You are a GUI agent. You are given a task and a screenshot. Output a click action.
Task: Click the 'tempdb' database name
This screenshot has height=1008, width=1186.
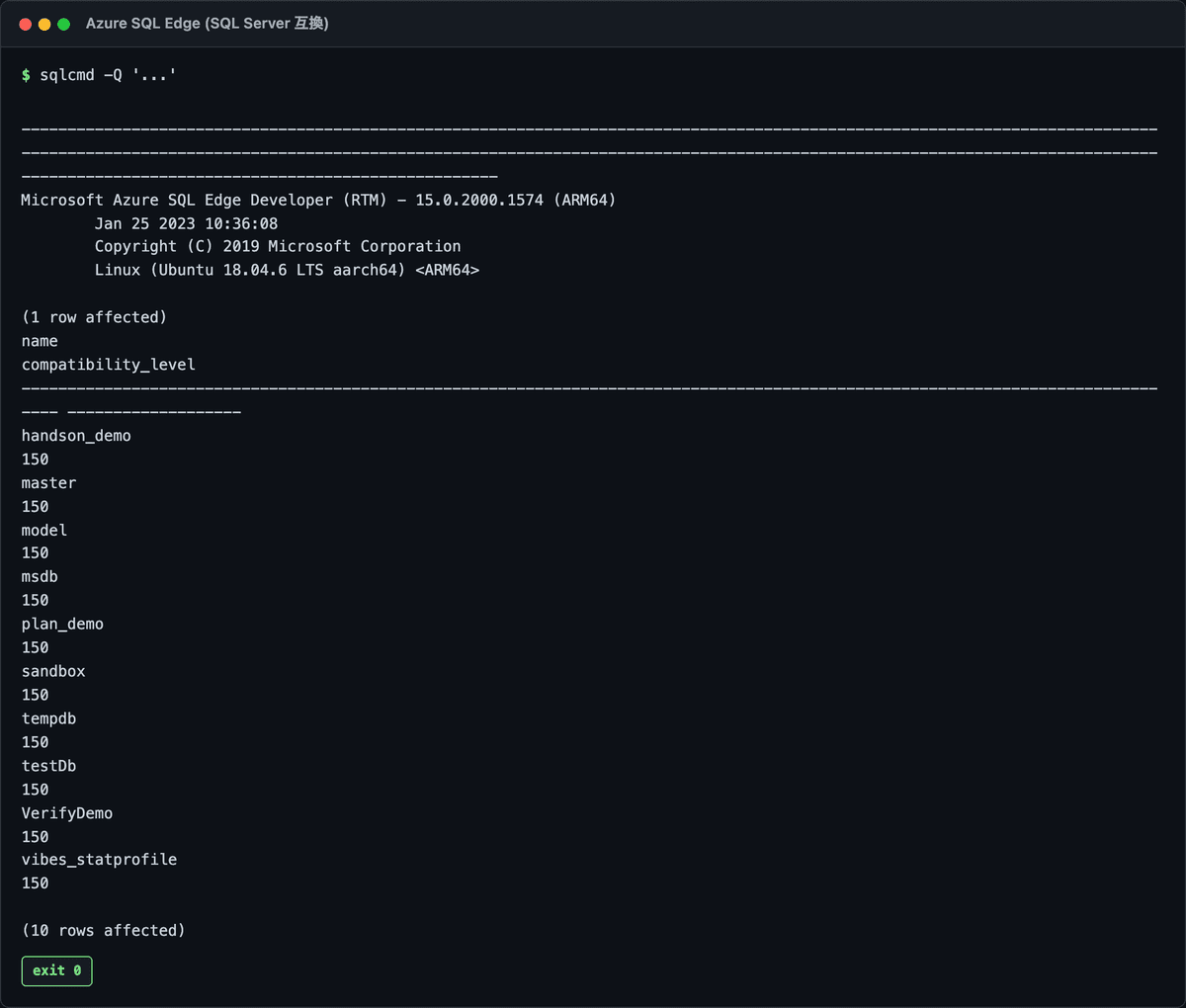(48, 719)
